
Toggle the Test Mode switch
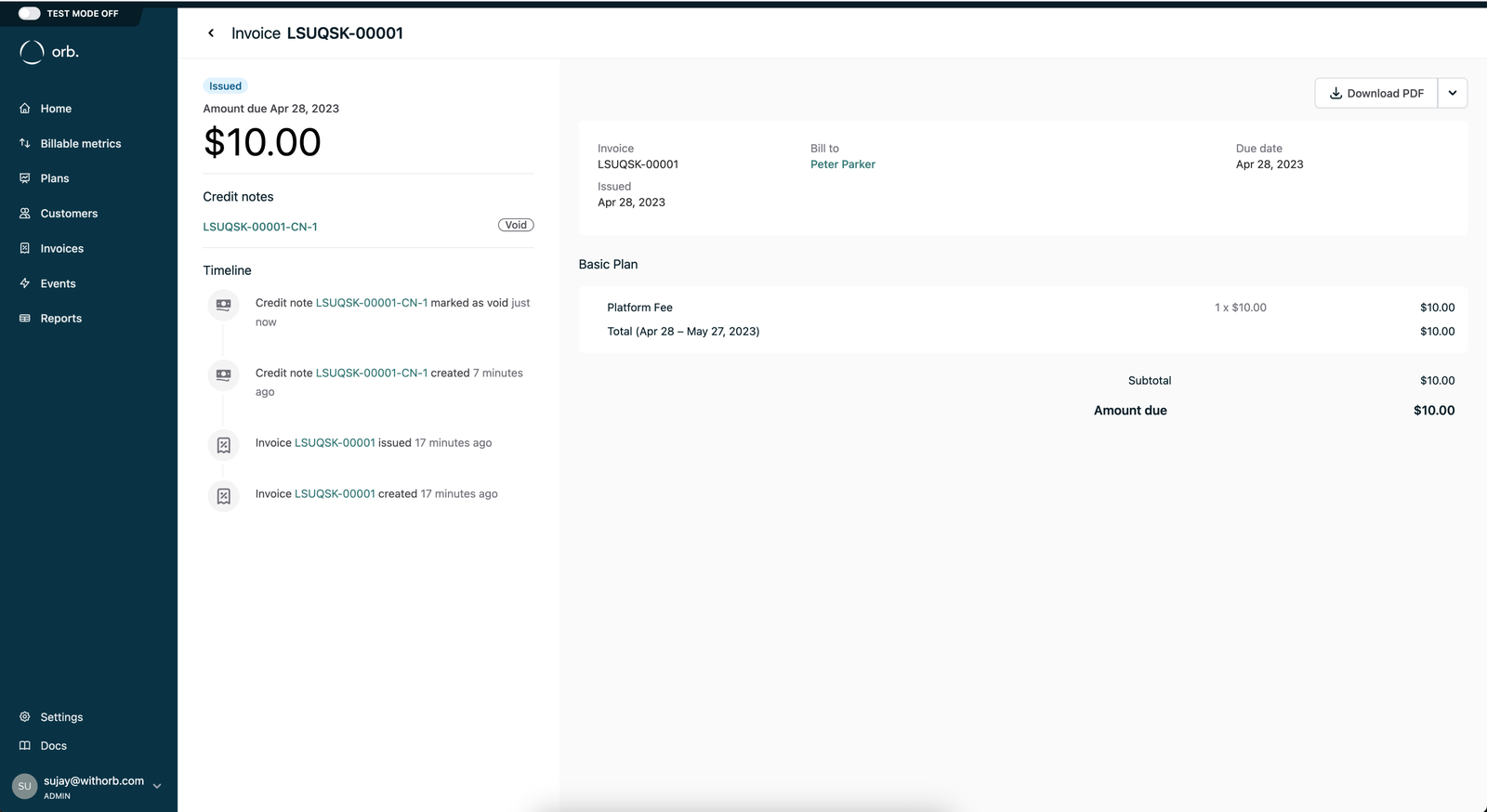tap(30, 13)
